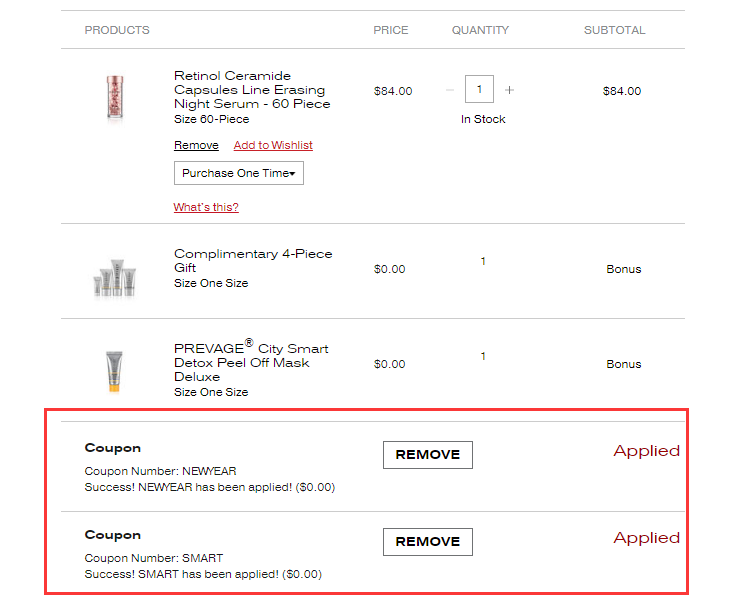The height and width of the screenshot is (597, 731).
Task: Remove the NEWYEAR coupon
Action: click(x=427, y=455)
